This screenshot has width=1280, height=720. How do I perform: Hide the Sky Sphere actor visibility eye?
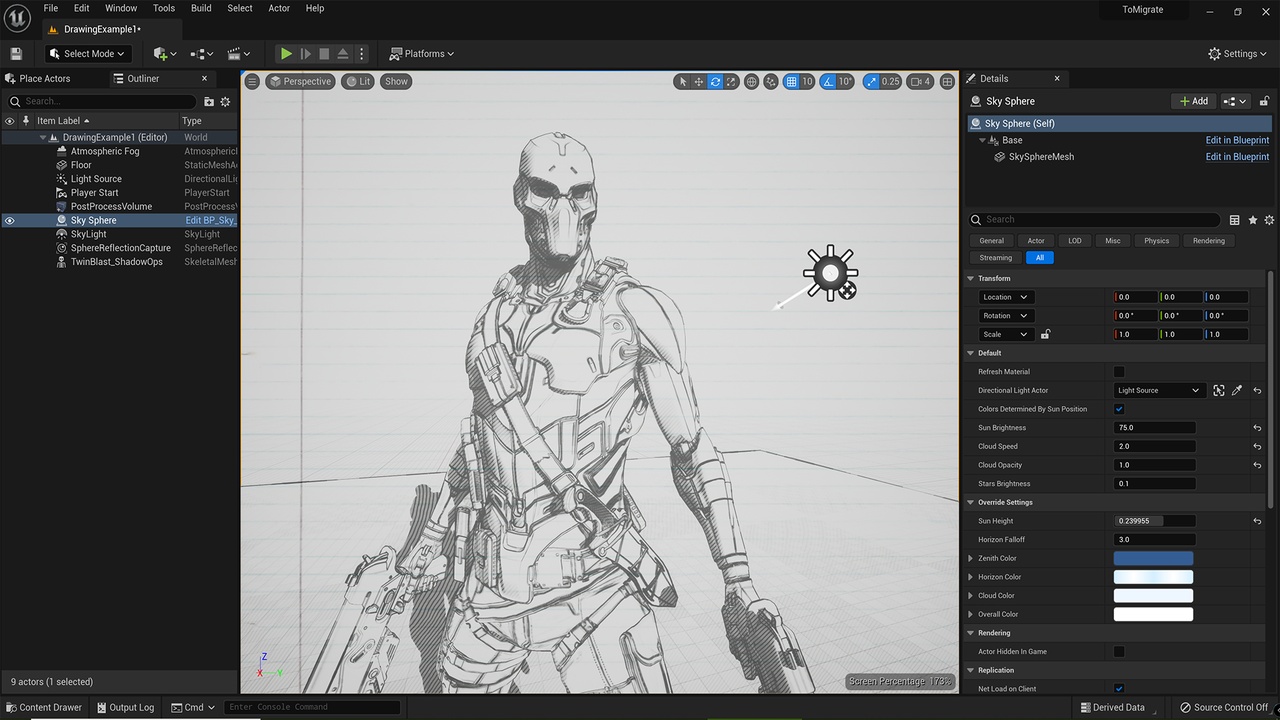click(8, 219)
